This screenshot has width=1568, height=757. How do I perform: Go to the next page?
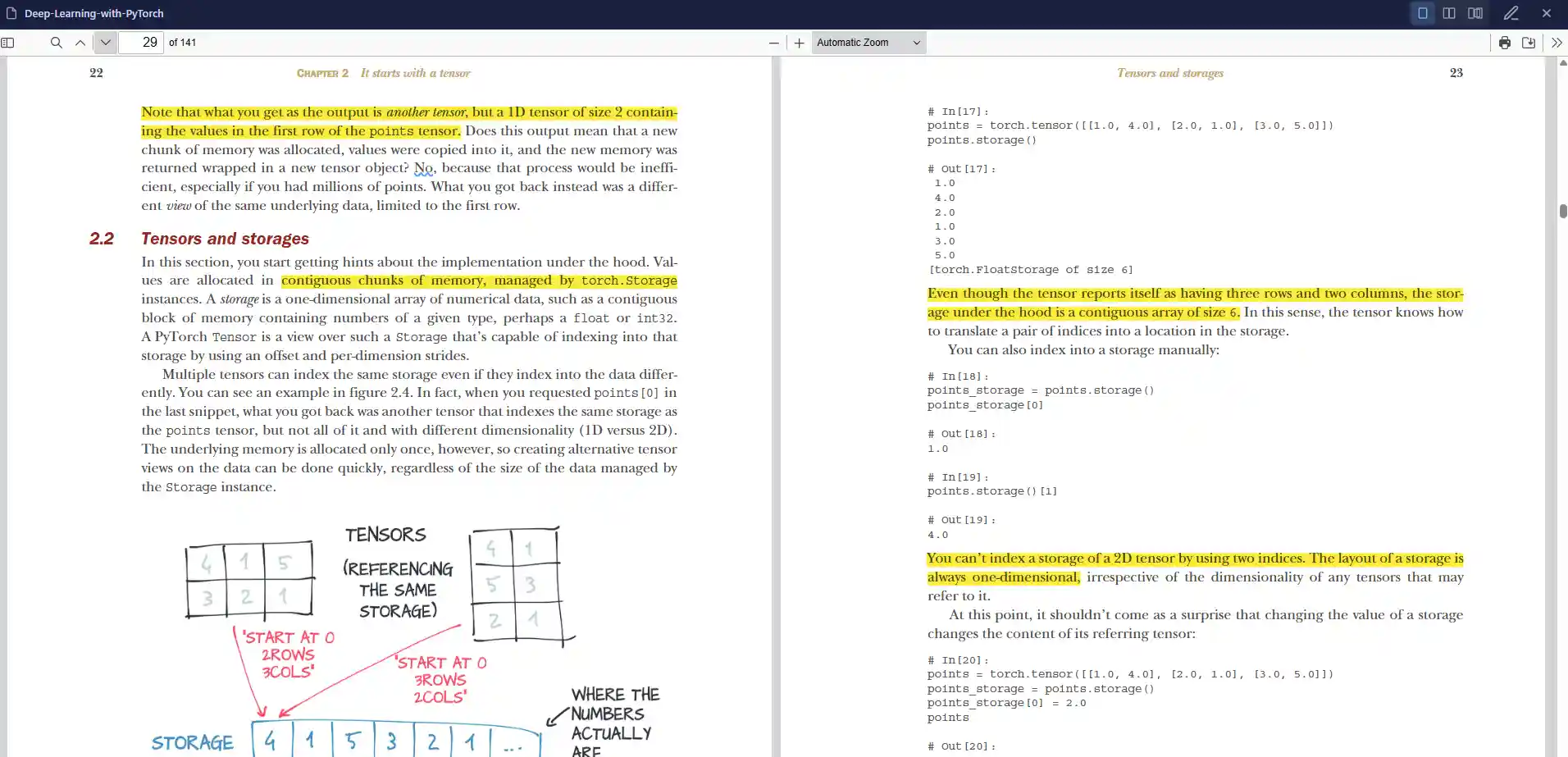pyautogui.click(x=106, y=43)
